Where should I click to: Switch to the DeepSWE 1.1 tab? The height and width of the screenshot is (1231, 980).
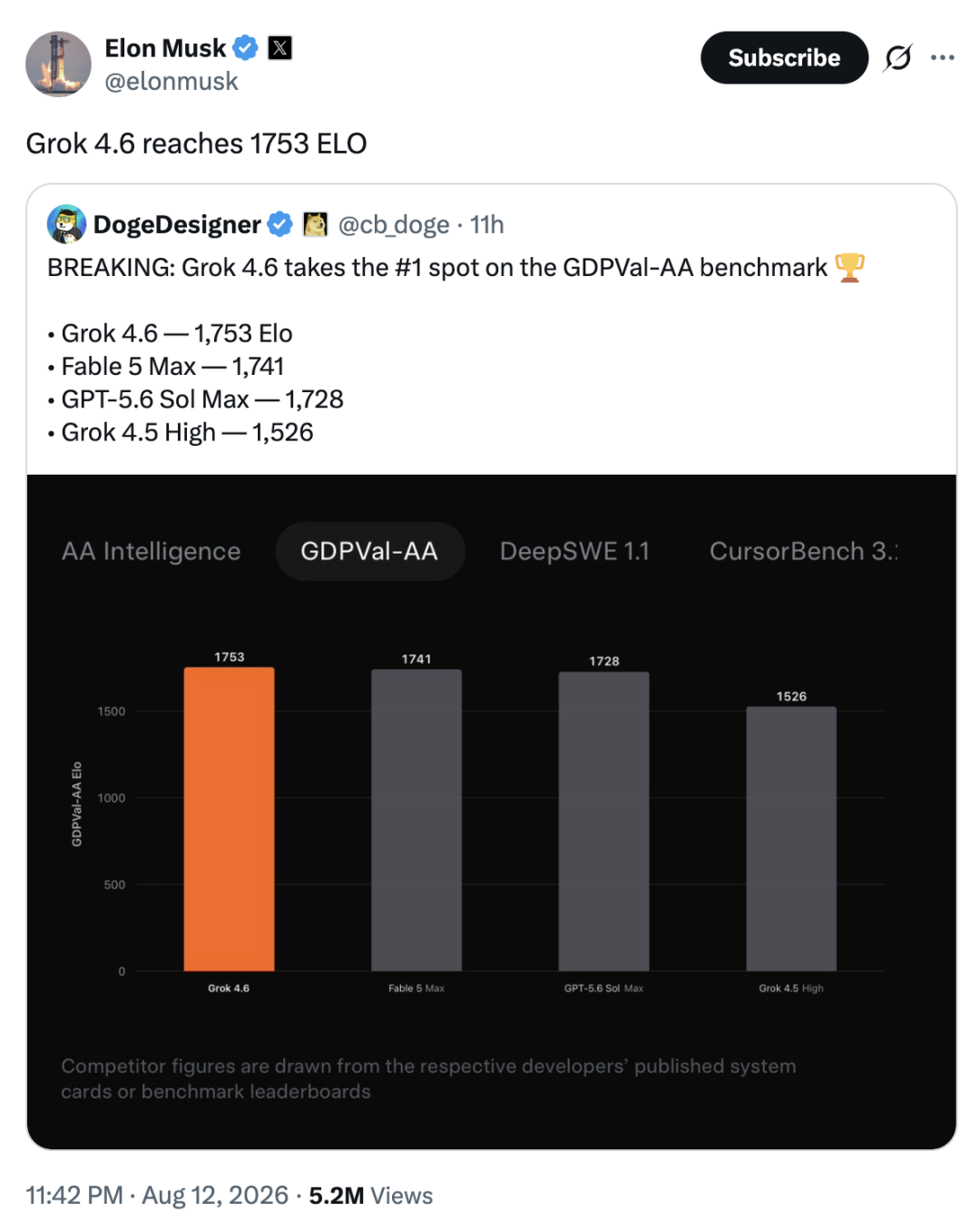click(574, 551)
